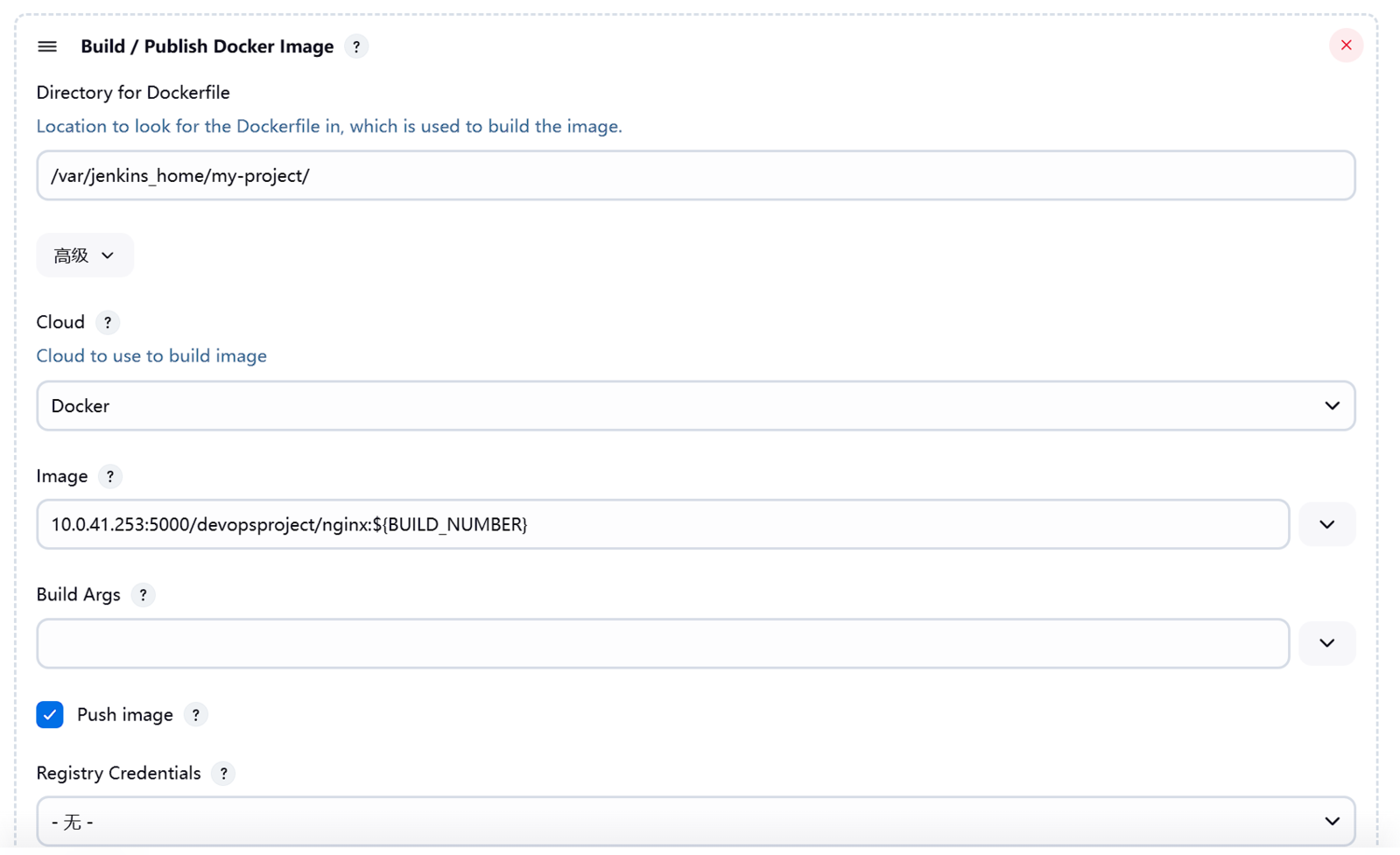
Task: Expand the 高级 advanced options
Action: click(85, 256)
